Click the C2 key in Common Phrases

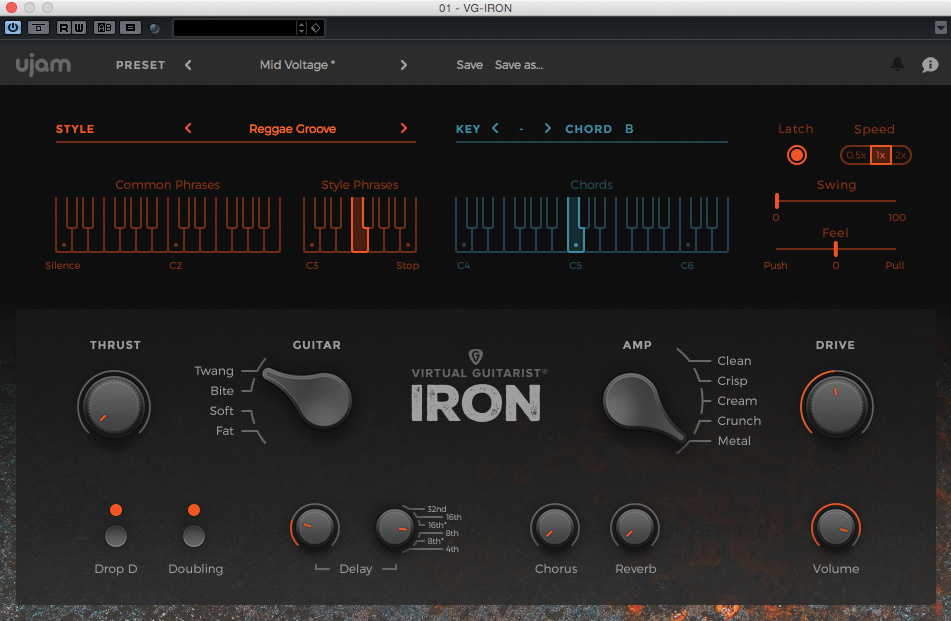tap(176, 240)
